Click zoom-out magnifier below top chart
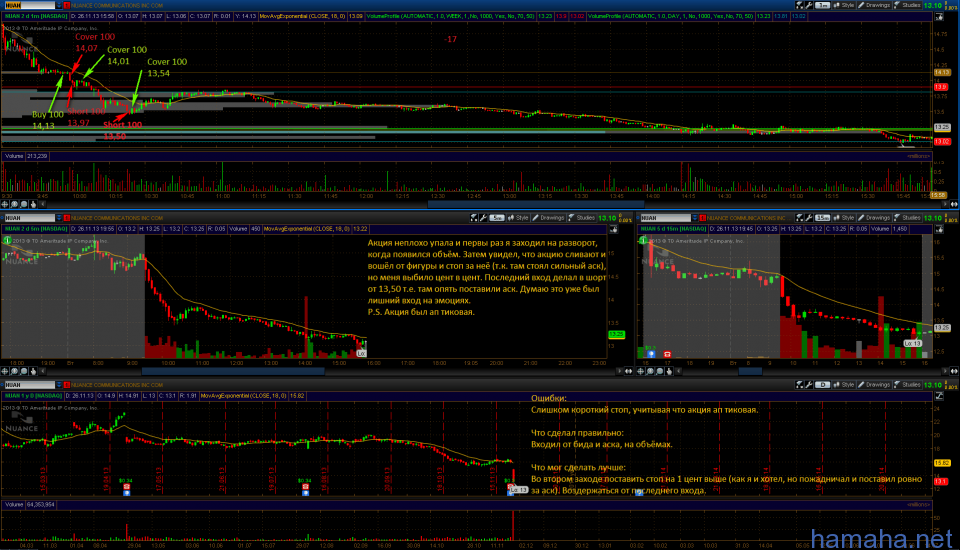This screenshot has height=550, width=960. pyautogui.click(x=24, y=204)
